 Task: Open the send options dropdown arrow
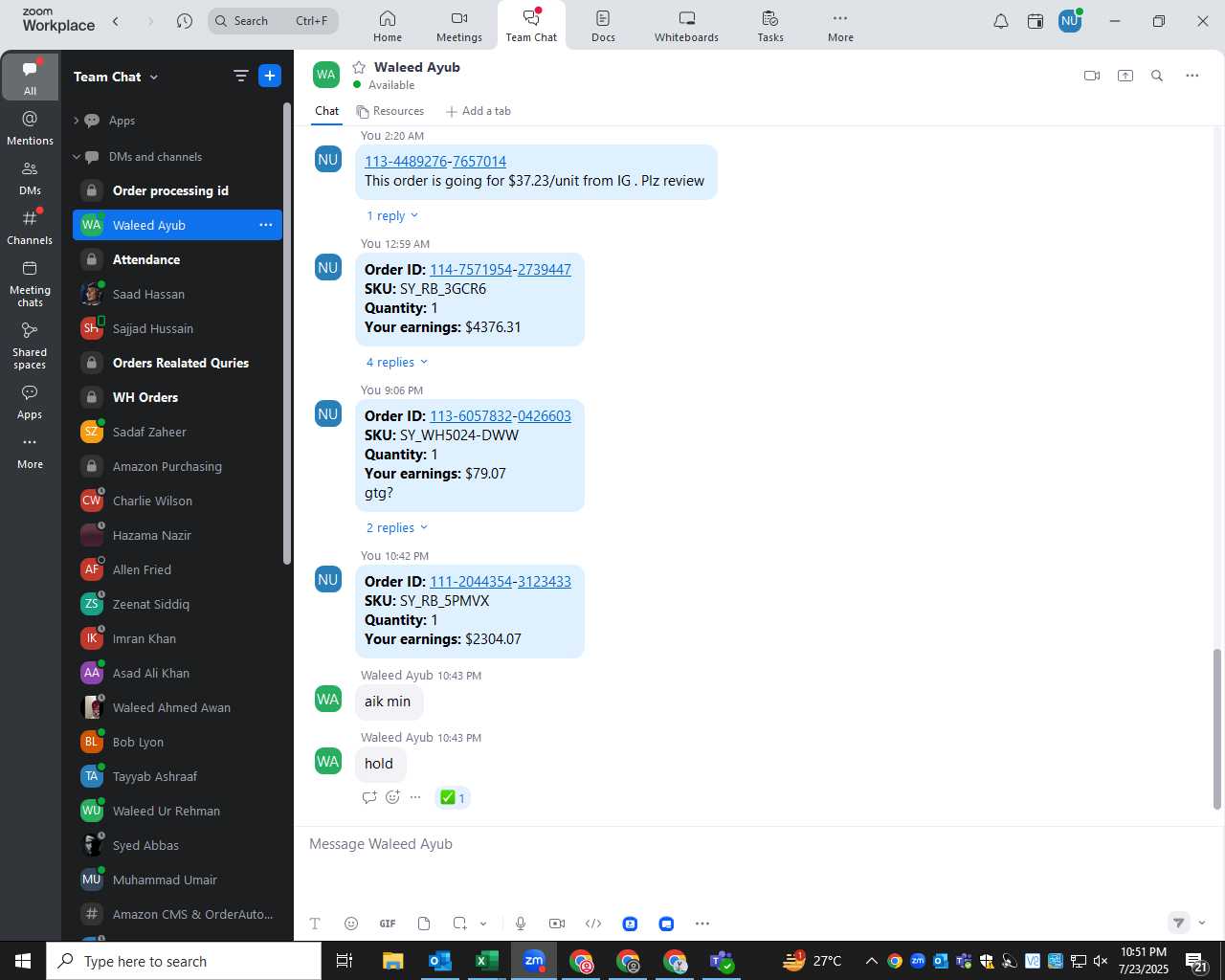pyautogui.click(x=1202, y=924)
